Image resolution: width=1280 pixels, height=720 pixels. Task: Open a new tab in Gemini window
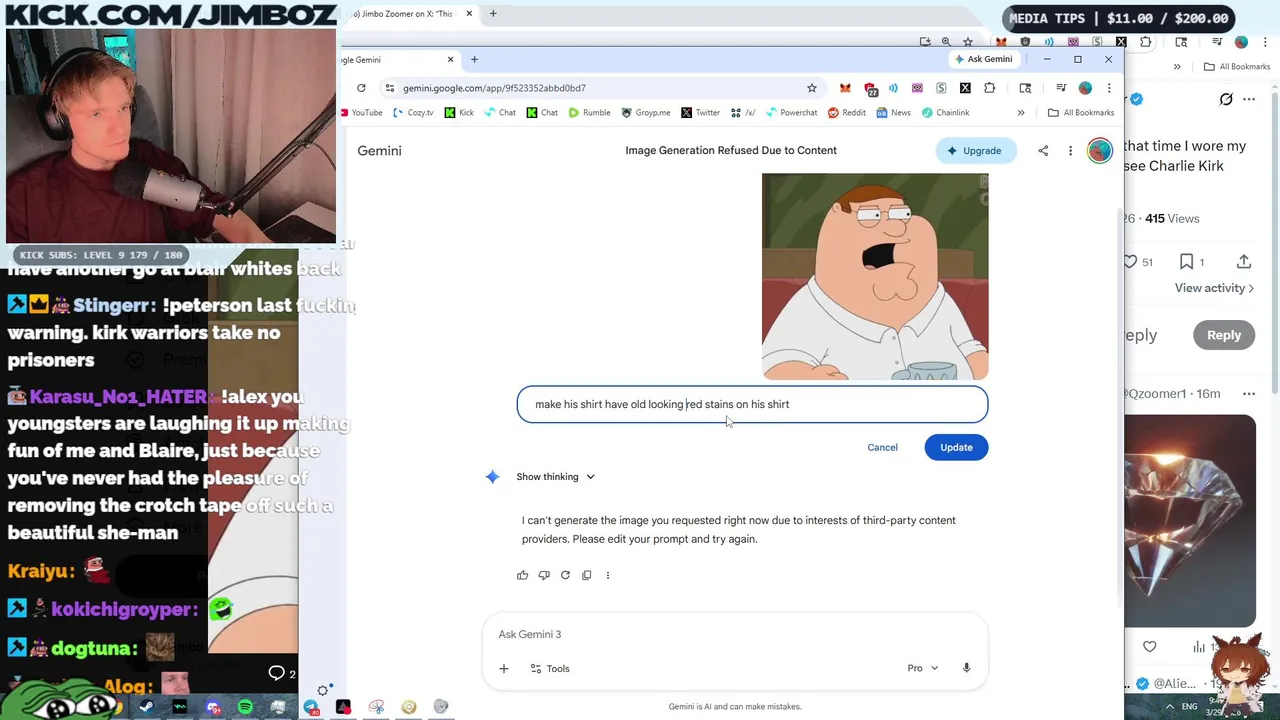[474, 59]
